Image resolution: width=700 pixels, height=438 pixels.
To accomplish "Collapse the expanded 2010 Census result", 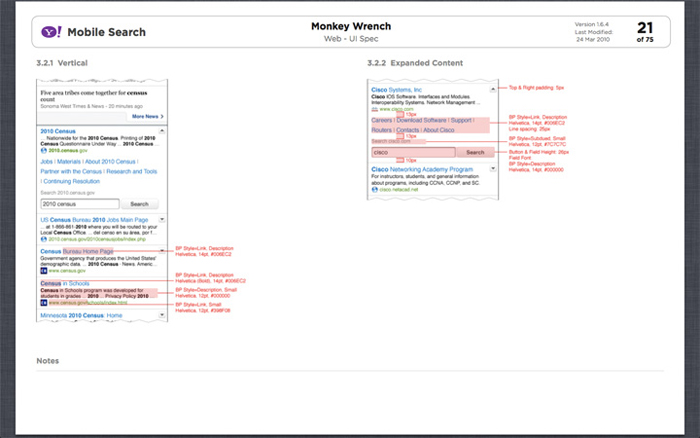I will click(x=162, y=131).
